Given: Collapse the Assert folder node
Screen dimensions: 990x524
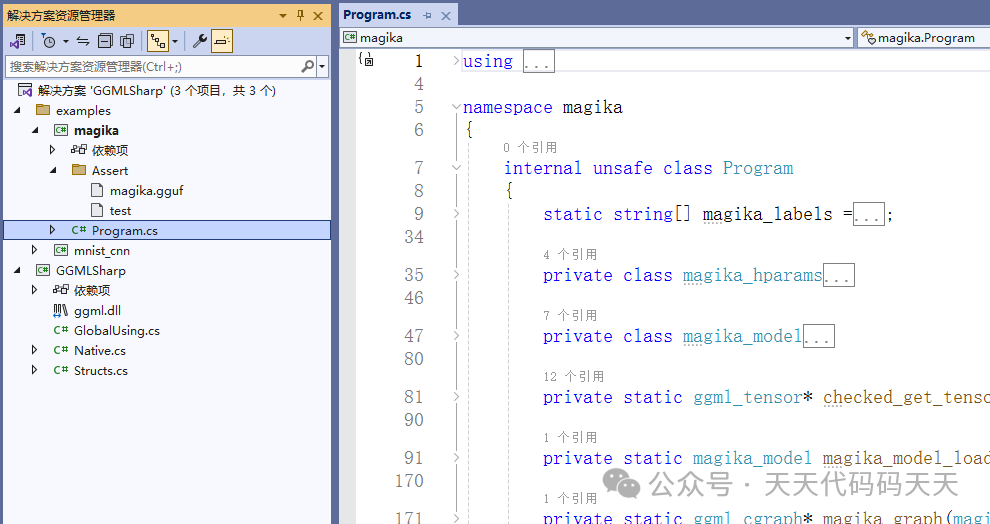Looking at the screenshot, I should [x=53, y=170].
